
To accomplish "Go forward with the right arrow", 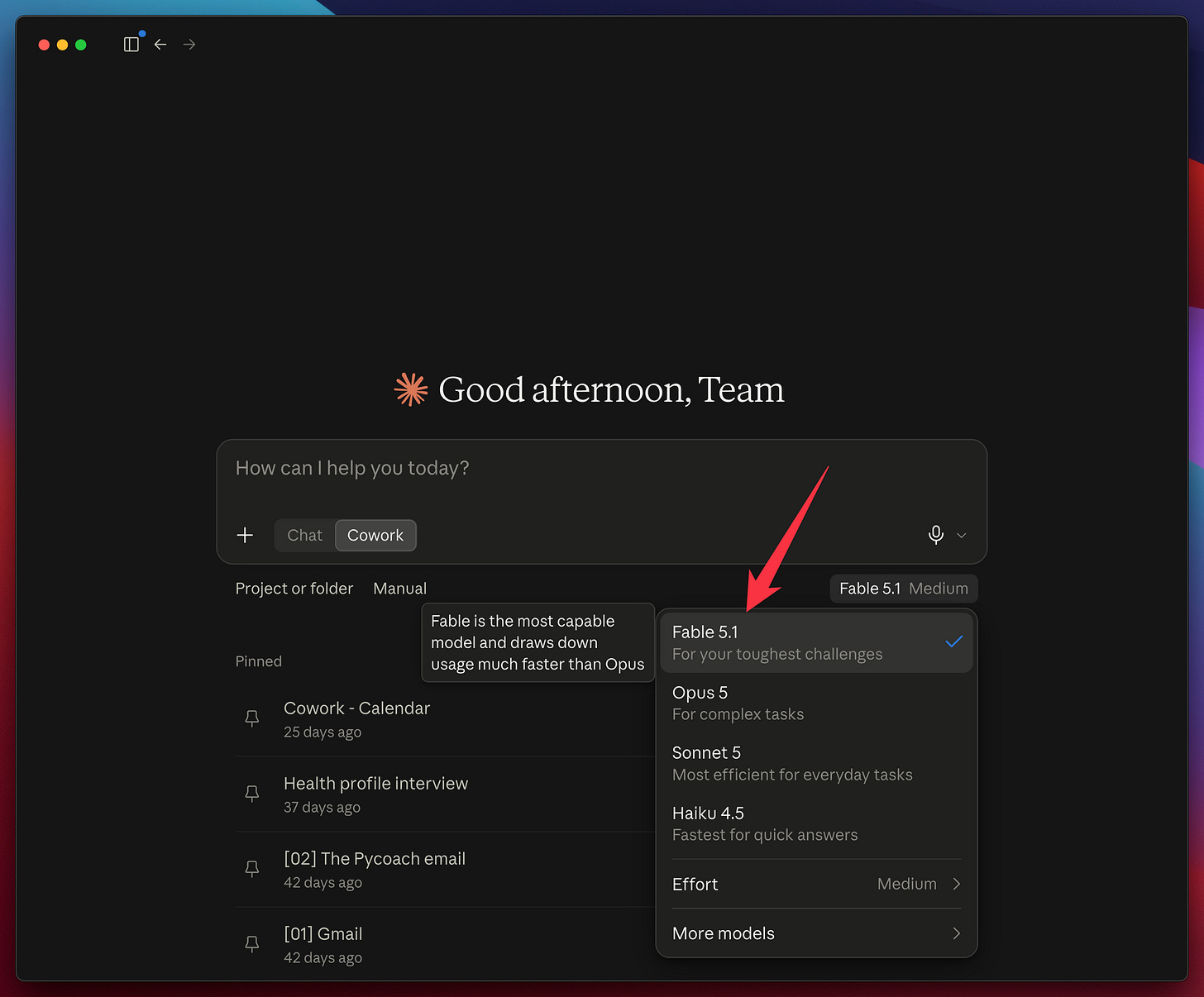I will tap(189, 45).
